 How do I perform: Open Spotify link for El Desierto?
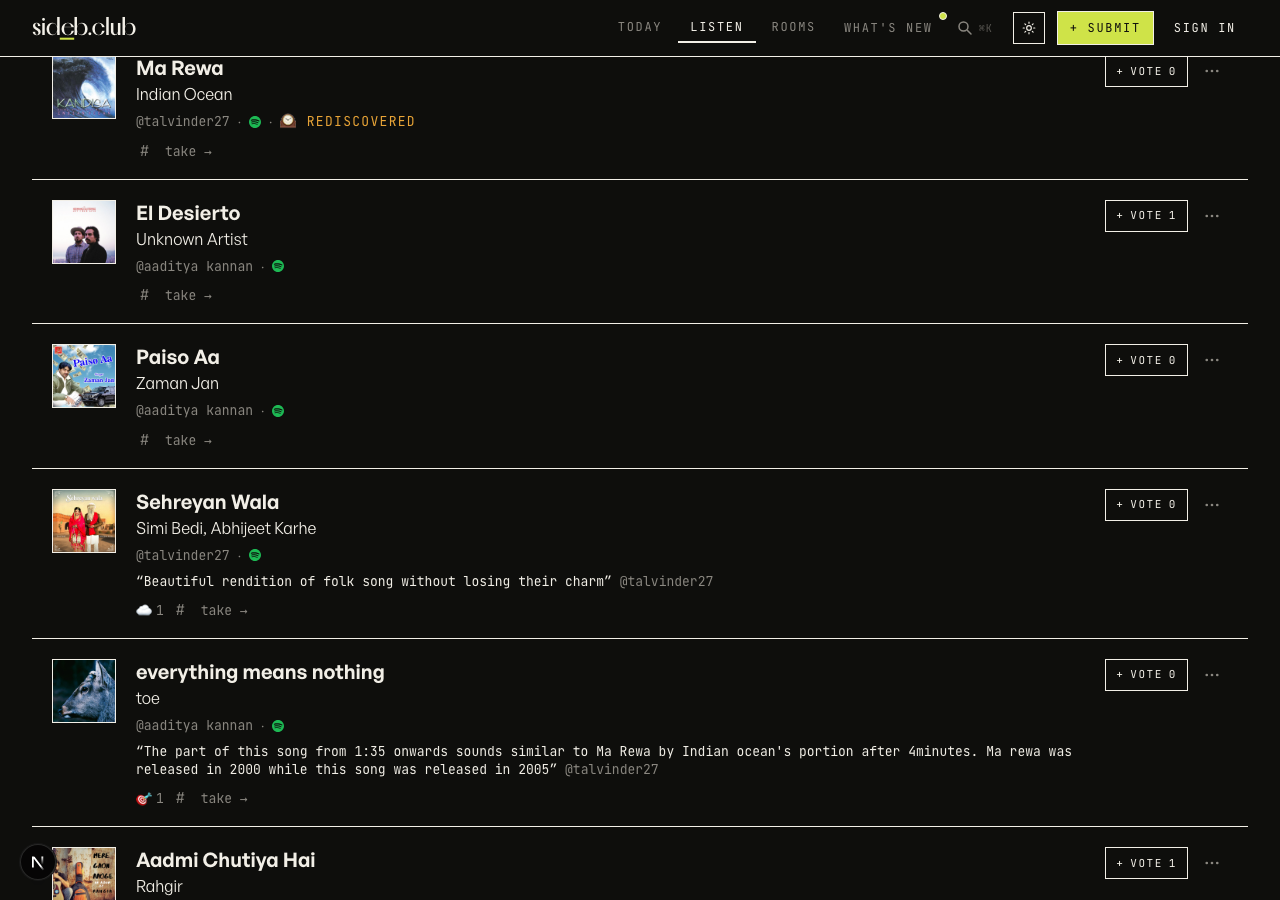pyautogui.click(x=278, y=266)
